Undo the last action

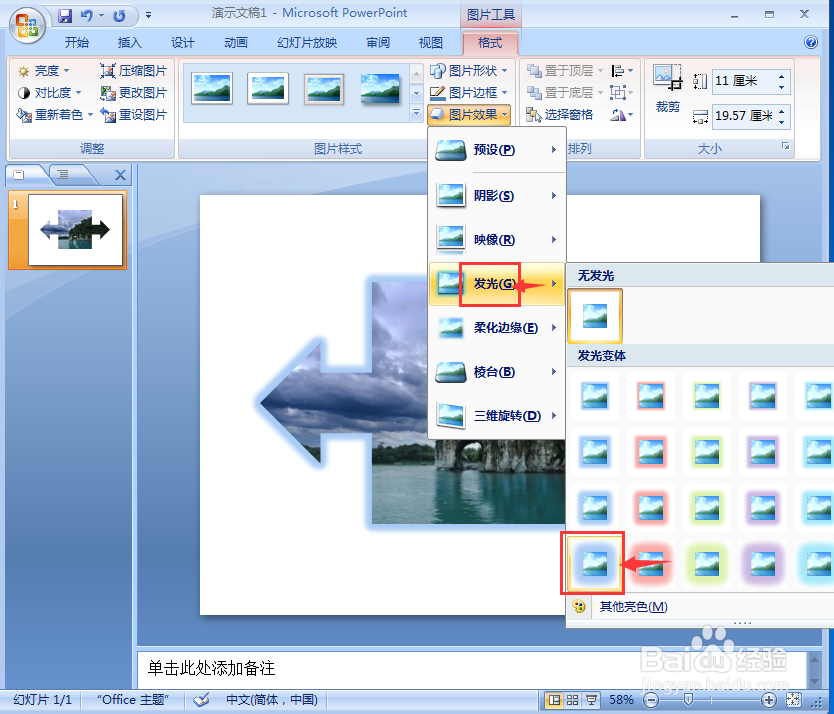pos(87,15)
